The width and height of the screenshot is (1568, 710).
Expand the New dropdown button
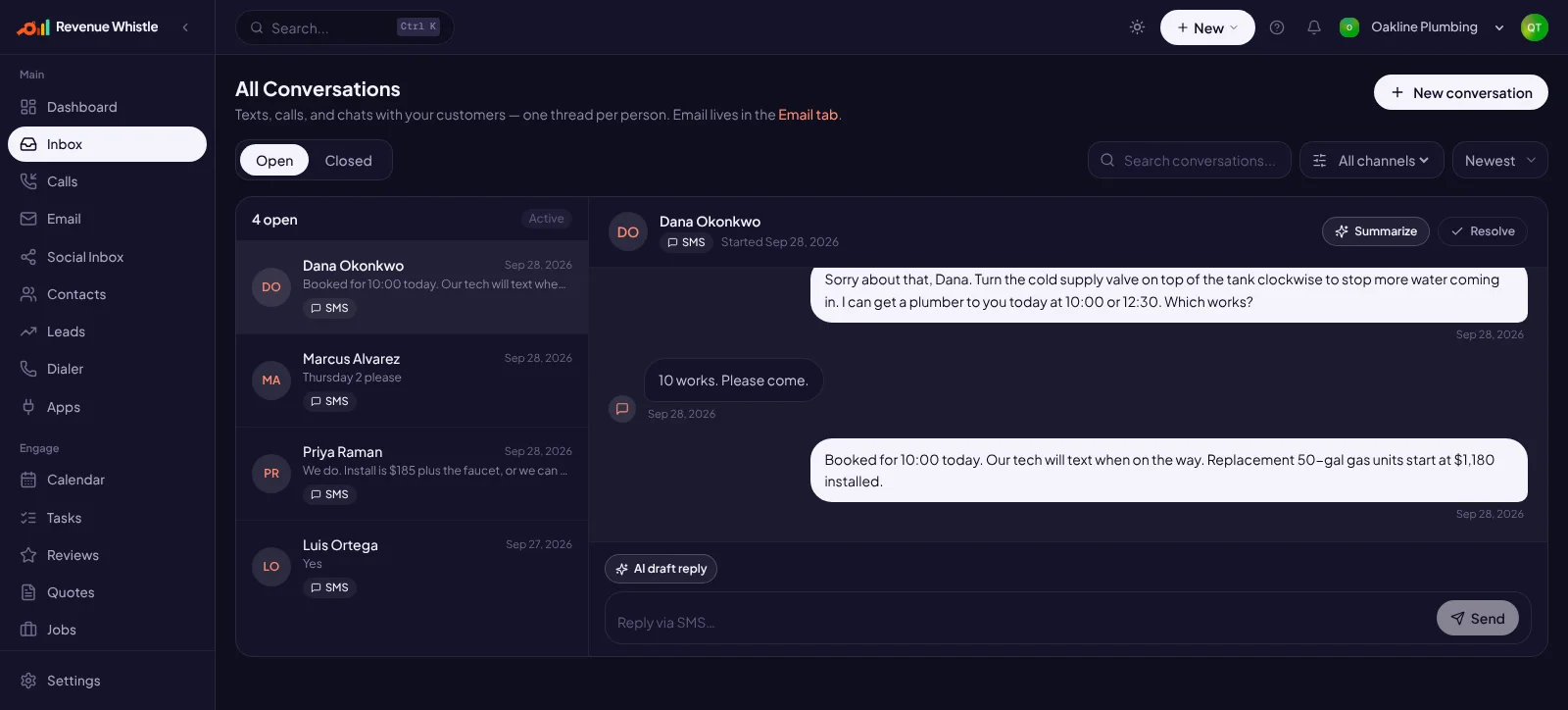click(x=1207, y=27)
